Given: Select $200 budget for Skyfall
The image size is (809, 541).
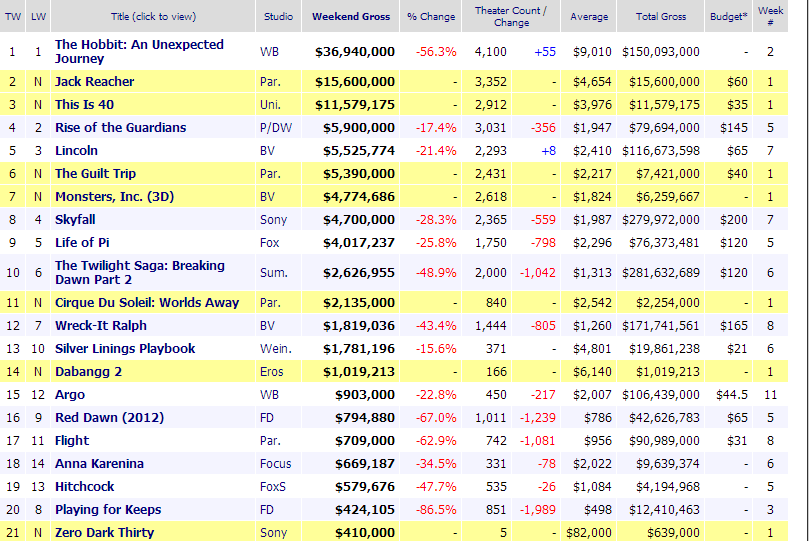Looking at the screenshot, I should [734, 220].
